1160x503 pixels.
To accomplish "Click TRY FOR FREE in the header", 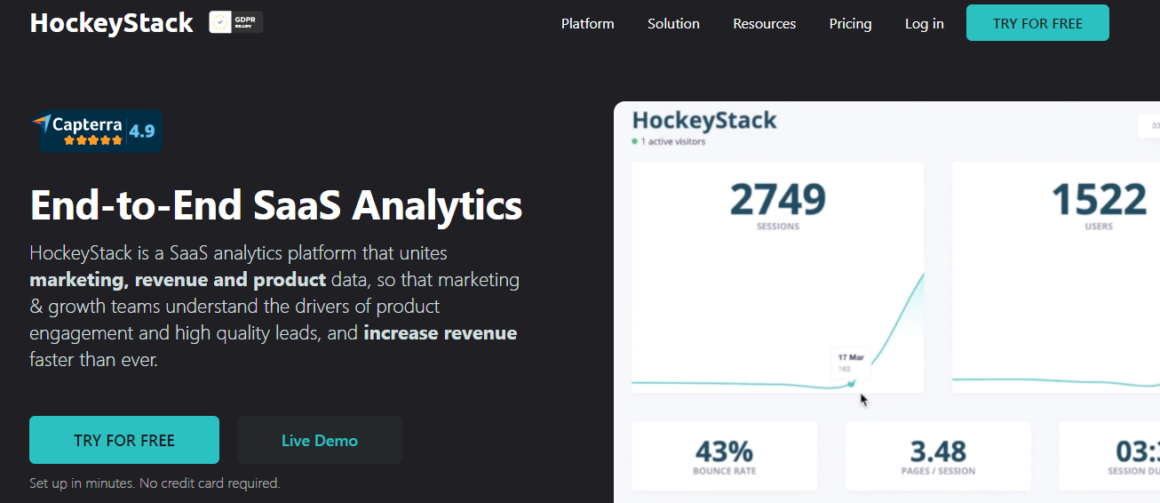I will (x=1037, y=23).
